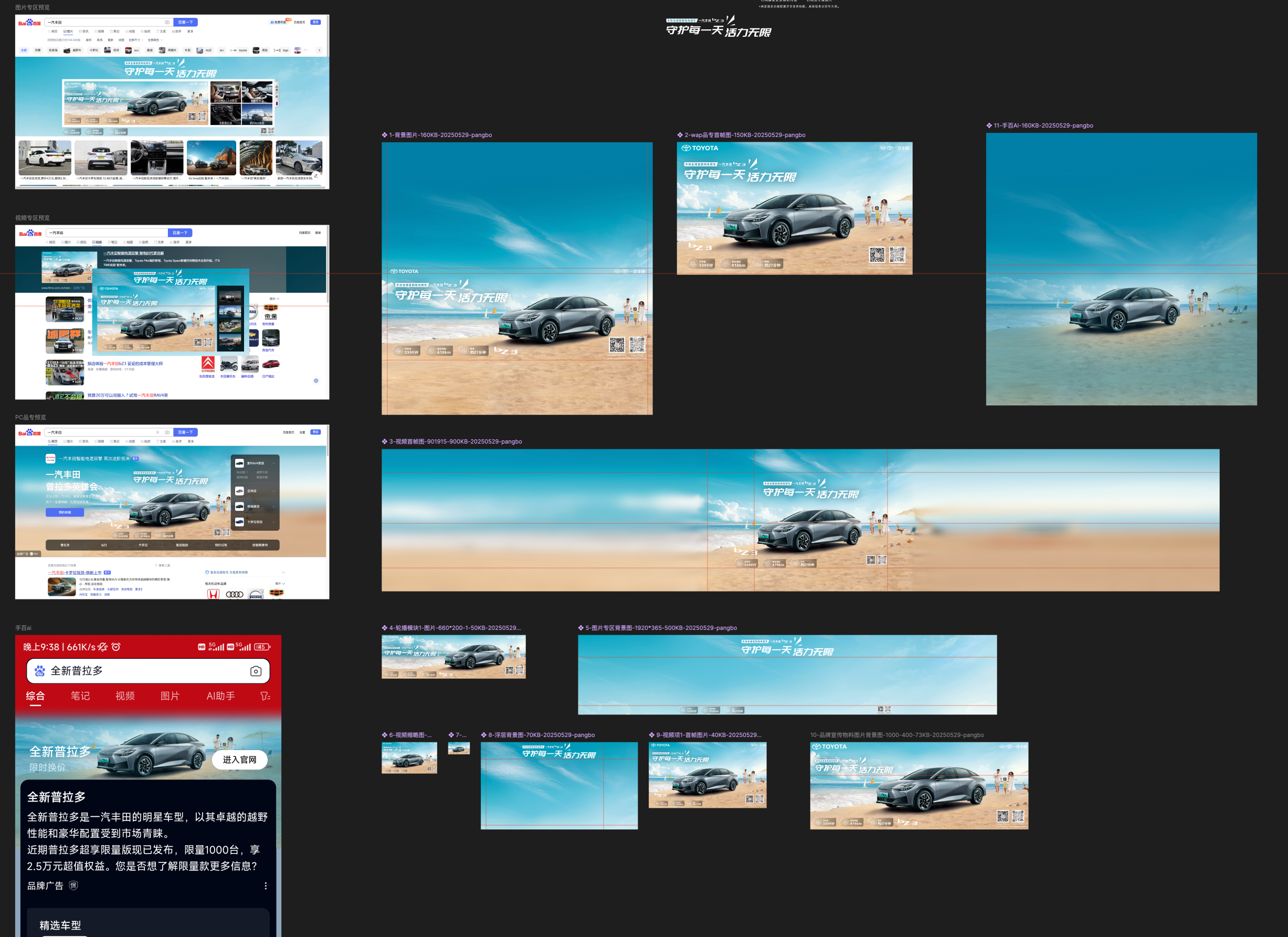Screen dimensions: 1288x937
Task: Select AI助手 tab in mobile mockup
Action: click(220, 696)
